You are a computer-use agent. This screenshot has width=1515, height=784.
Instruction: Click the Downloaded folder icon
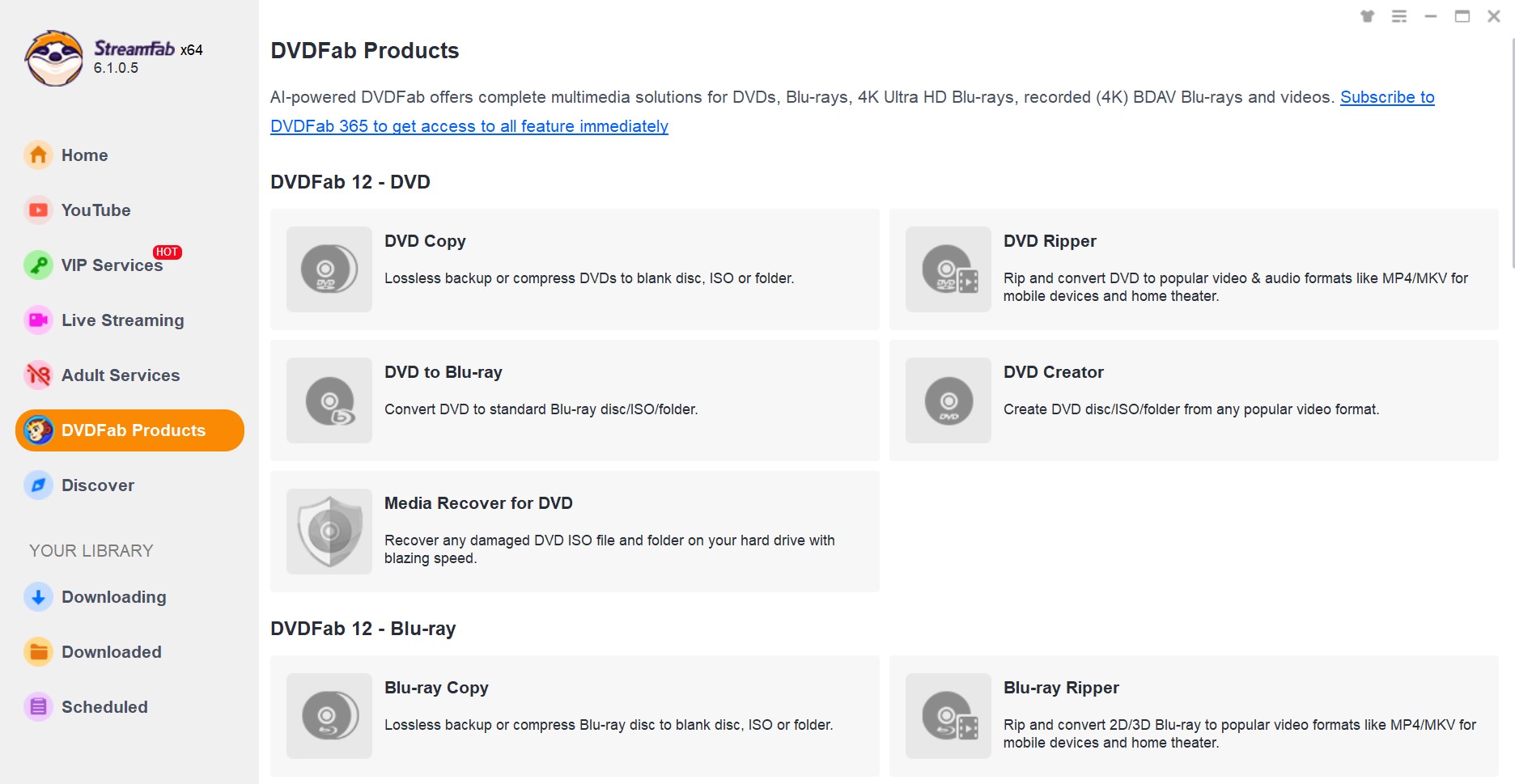(x=38, y=651)
